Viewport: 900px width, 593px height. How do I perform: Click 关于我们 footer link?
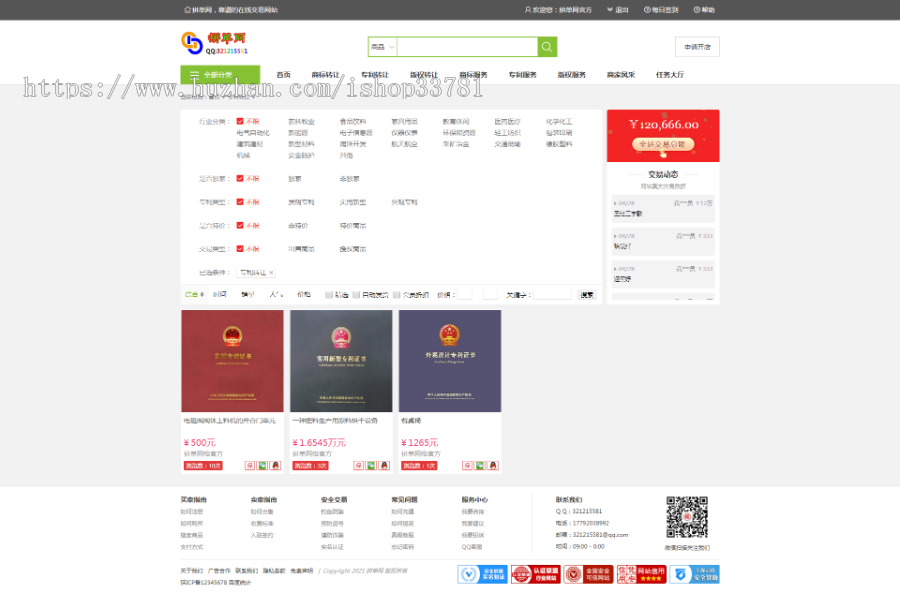coord(192,571)
